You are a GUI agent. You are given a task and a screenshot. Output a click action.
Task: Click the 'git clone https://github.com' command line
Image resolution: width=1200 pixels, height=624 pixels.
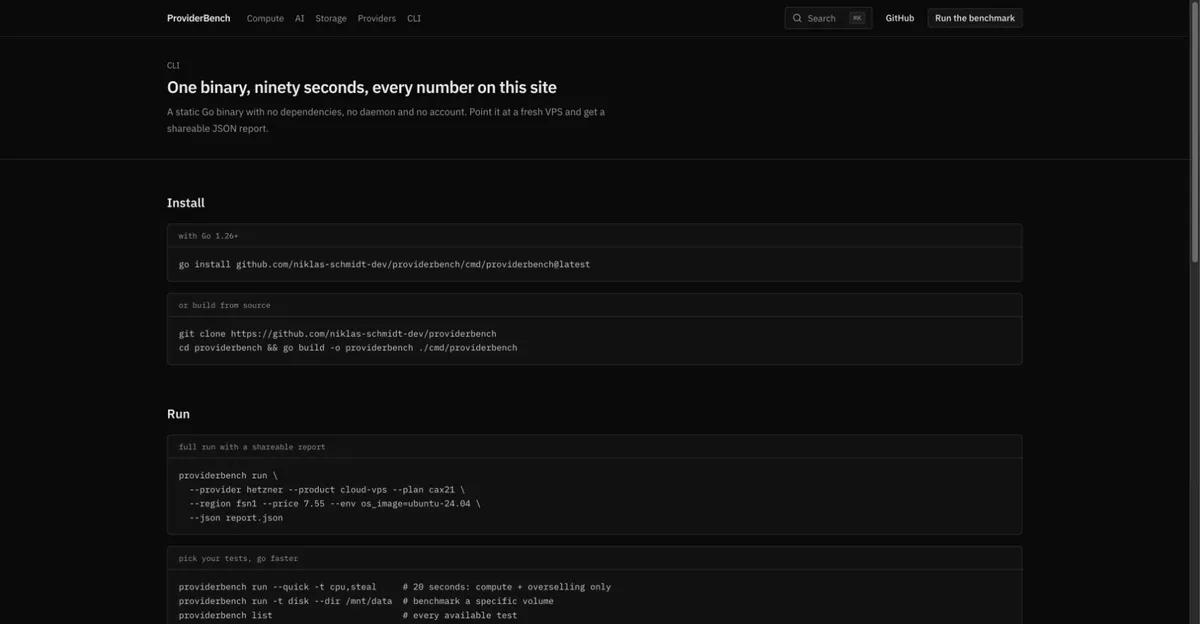coord(337,333)
